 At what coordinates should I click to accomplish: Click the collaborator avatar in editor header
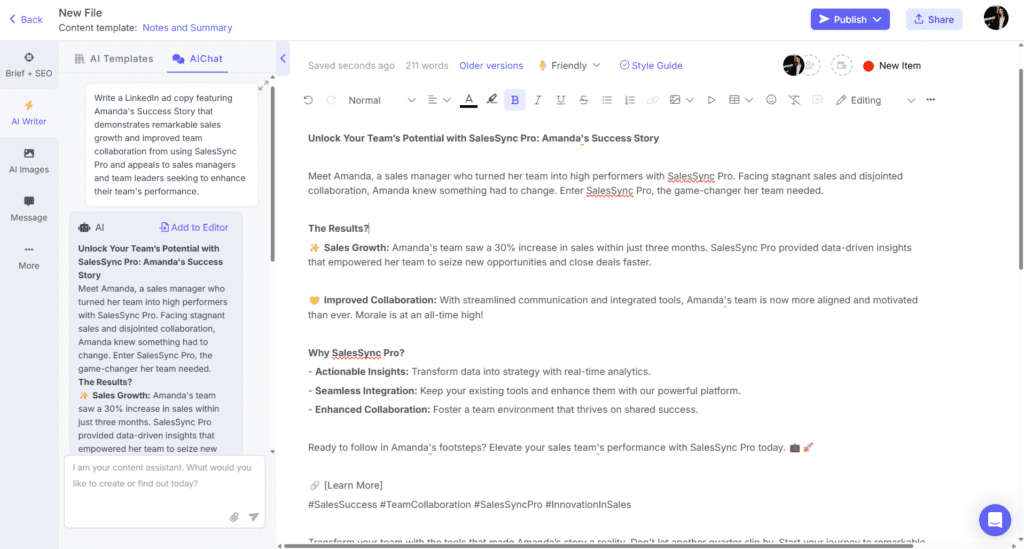(793, 65)
